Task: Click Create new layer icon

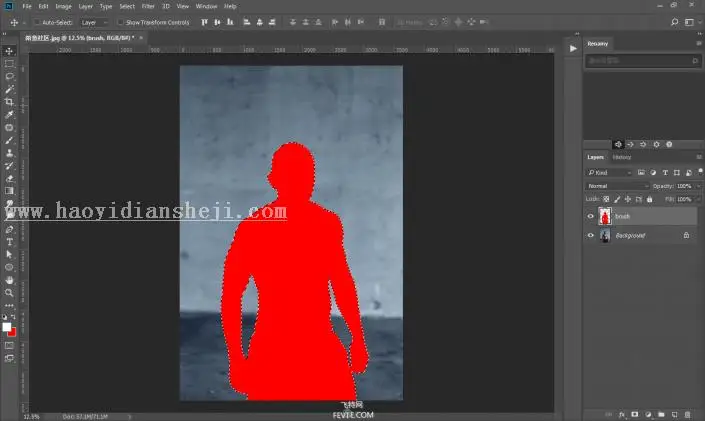Action: pyautogui.click(x=674, y=414)
